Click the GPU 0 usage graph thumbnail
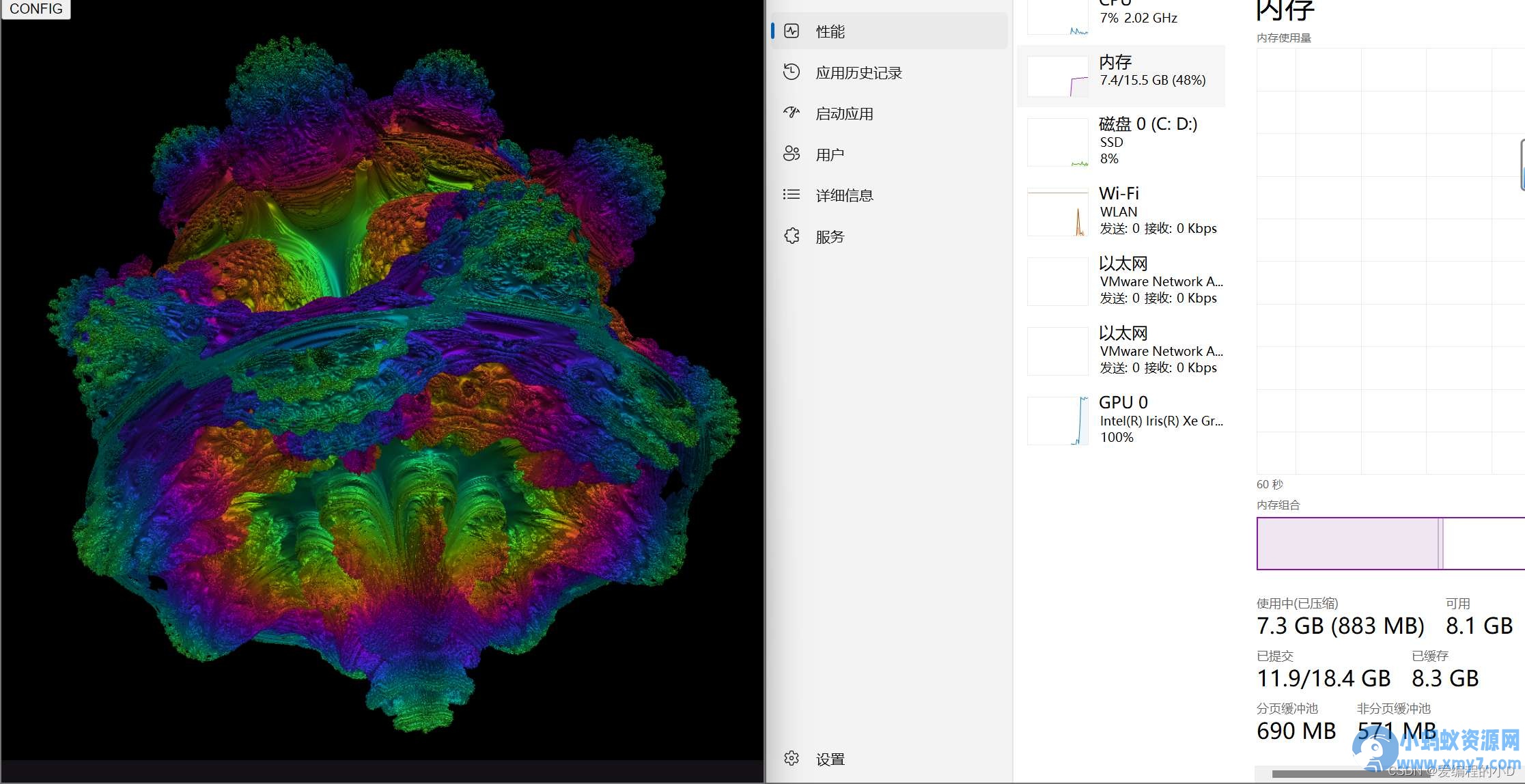Image resolution: width=1525 pixels, height=784 pixels. pos(1058,421)
